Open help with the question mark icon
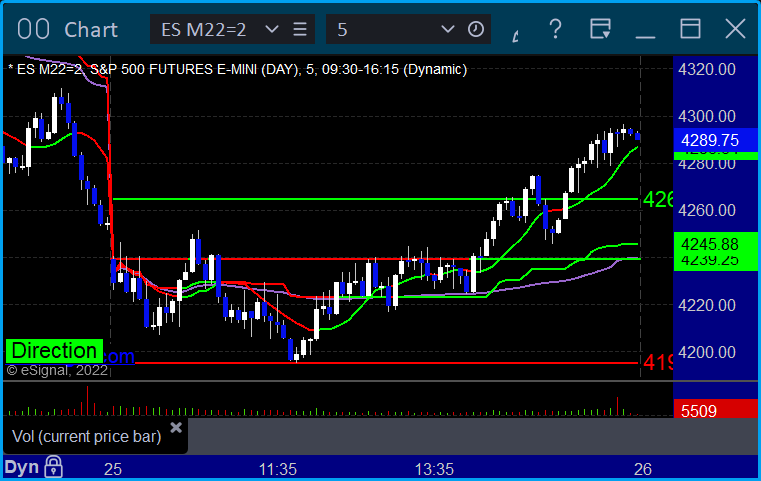The image size is (761, 481). pyautogui.click(x=555, y=29)
